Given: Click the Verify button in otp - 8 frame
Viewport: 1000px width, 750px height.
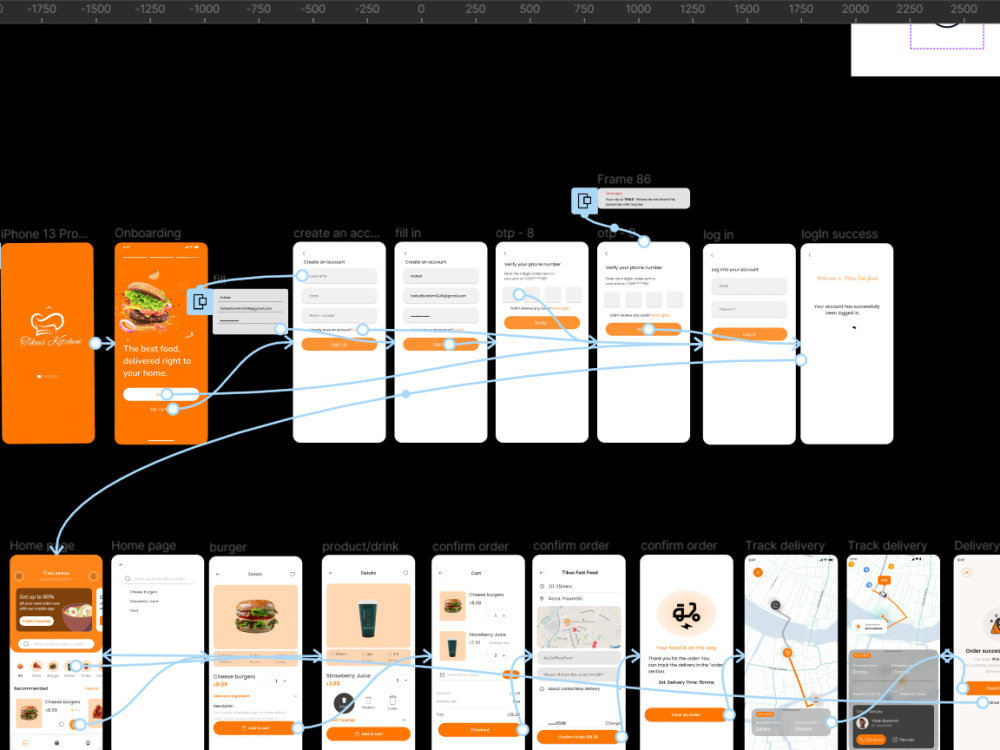Looking at the screenshot, I should (x=541, y=323).
